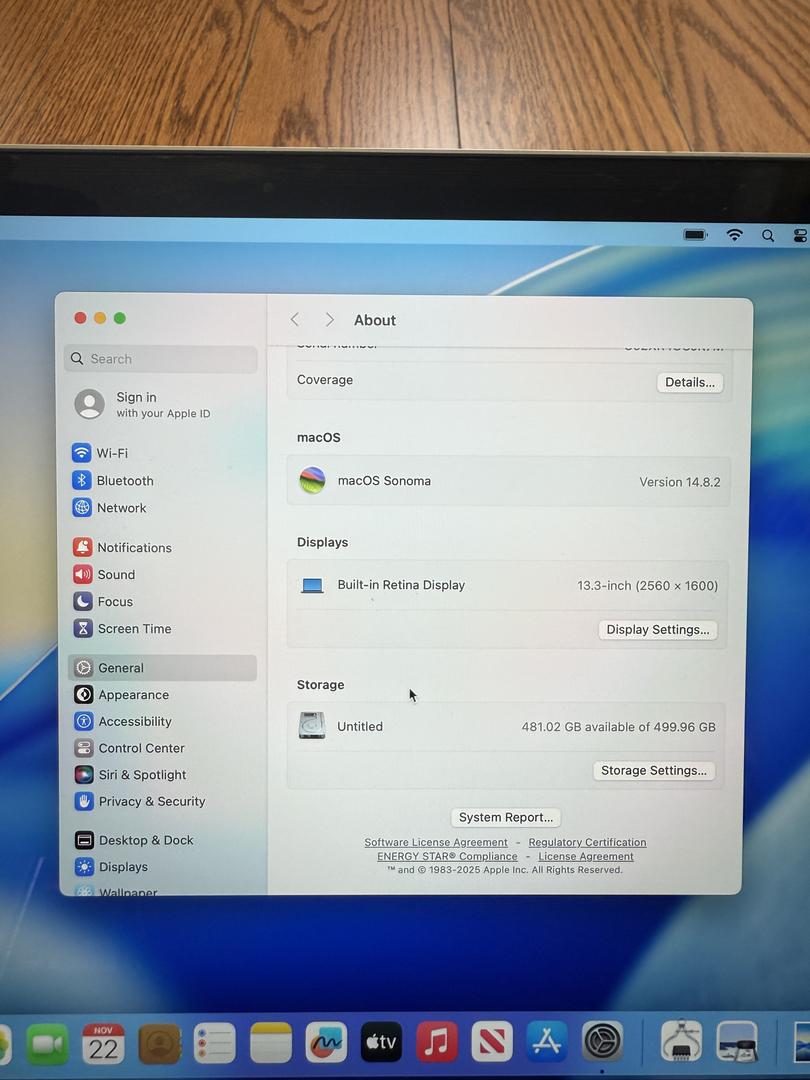Open Accessibility settings in sidebar
The width and height of the screenshot is (810, 1080).
[x=123, y=721]
